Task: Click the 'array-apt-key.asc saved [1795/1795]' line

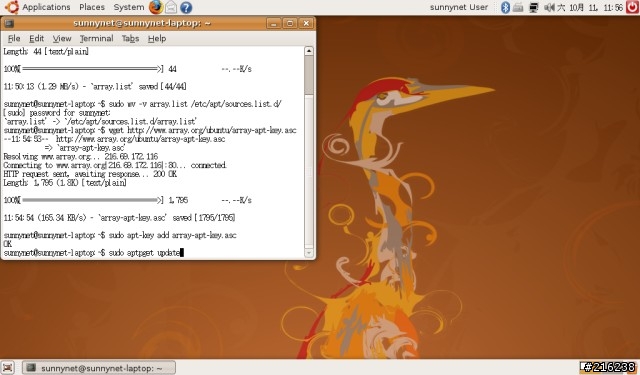Action: point(119,217)
